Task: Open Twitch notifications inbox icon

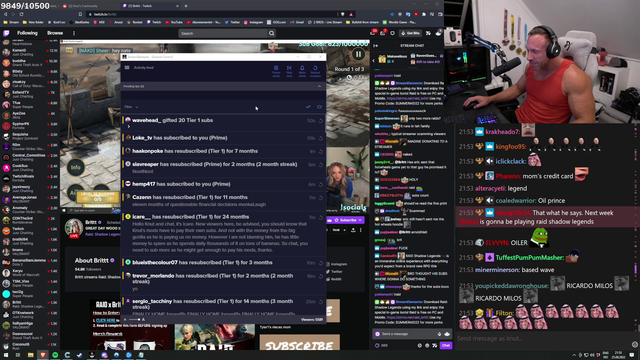Action: pyautogui.click(x=383, y=33)
